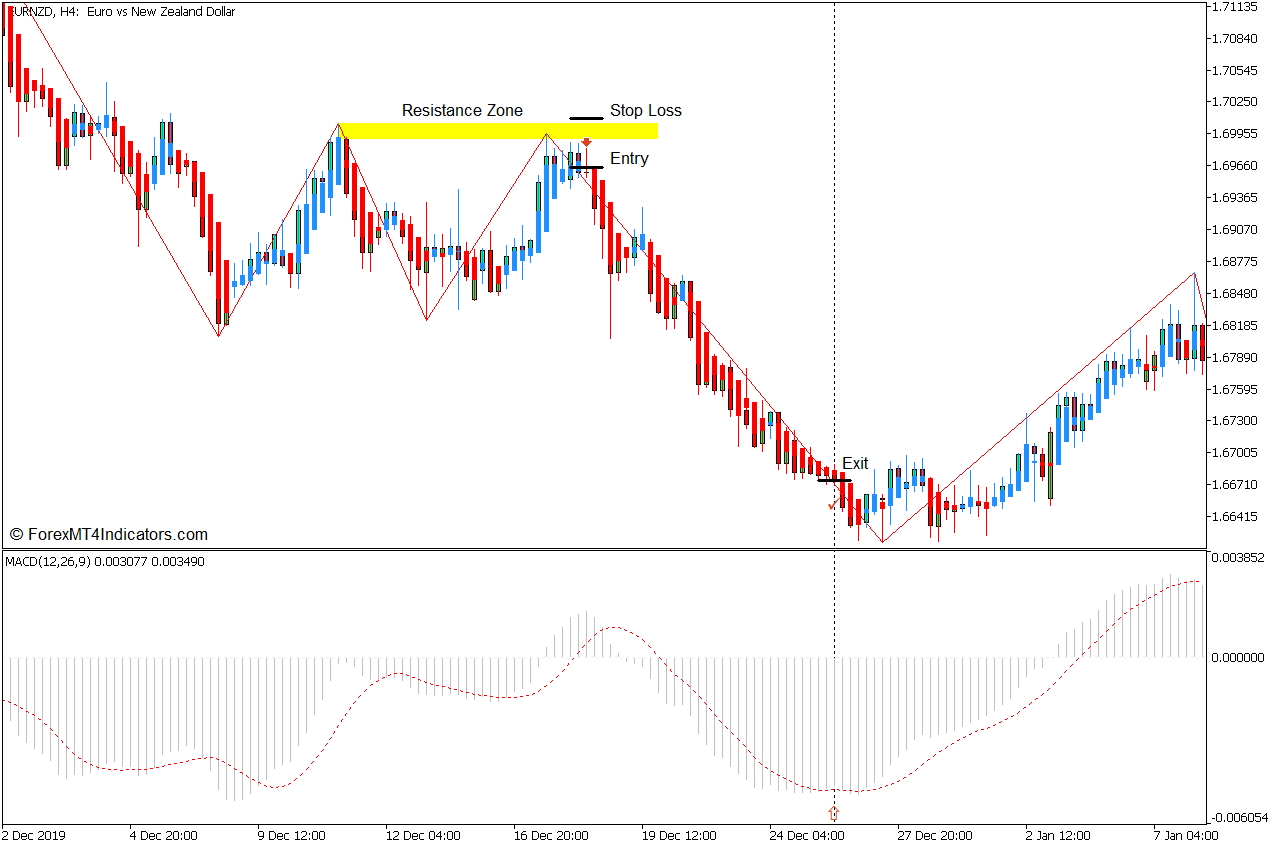Select the black Stop Loss line marker
The image size is (1276, 848).
(x=586, y=119)
